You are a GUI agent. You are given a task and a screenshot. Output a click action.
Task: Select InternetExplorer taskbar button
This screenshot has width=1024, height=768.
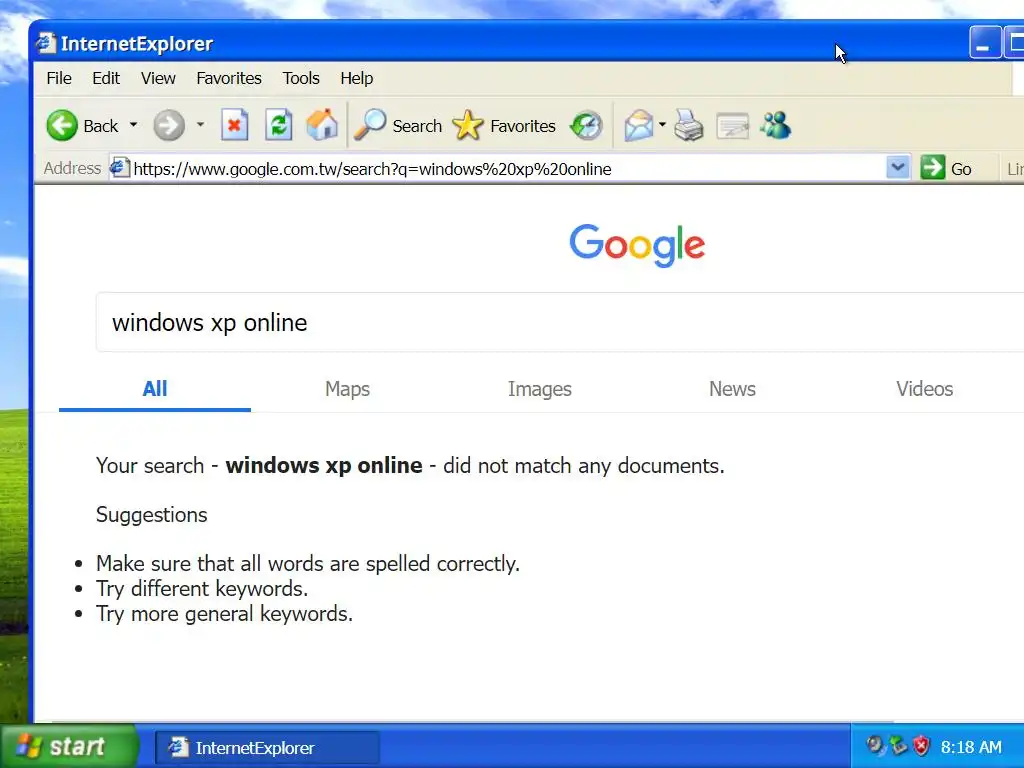pyautogui.click(x=267, y=748)
